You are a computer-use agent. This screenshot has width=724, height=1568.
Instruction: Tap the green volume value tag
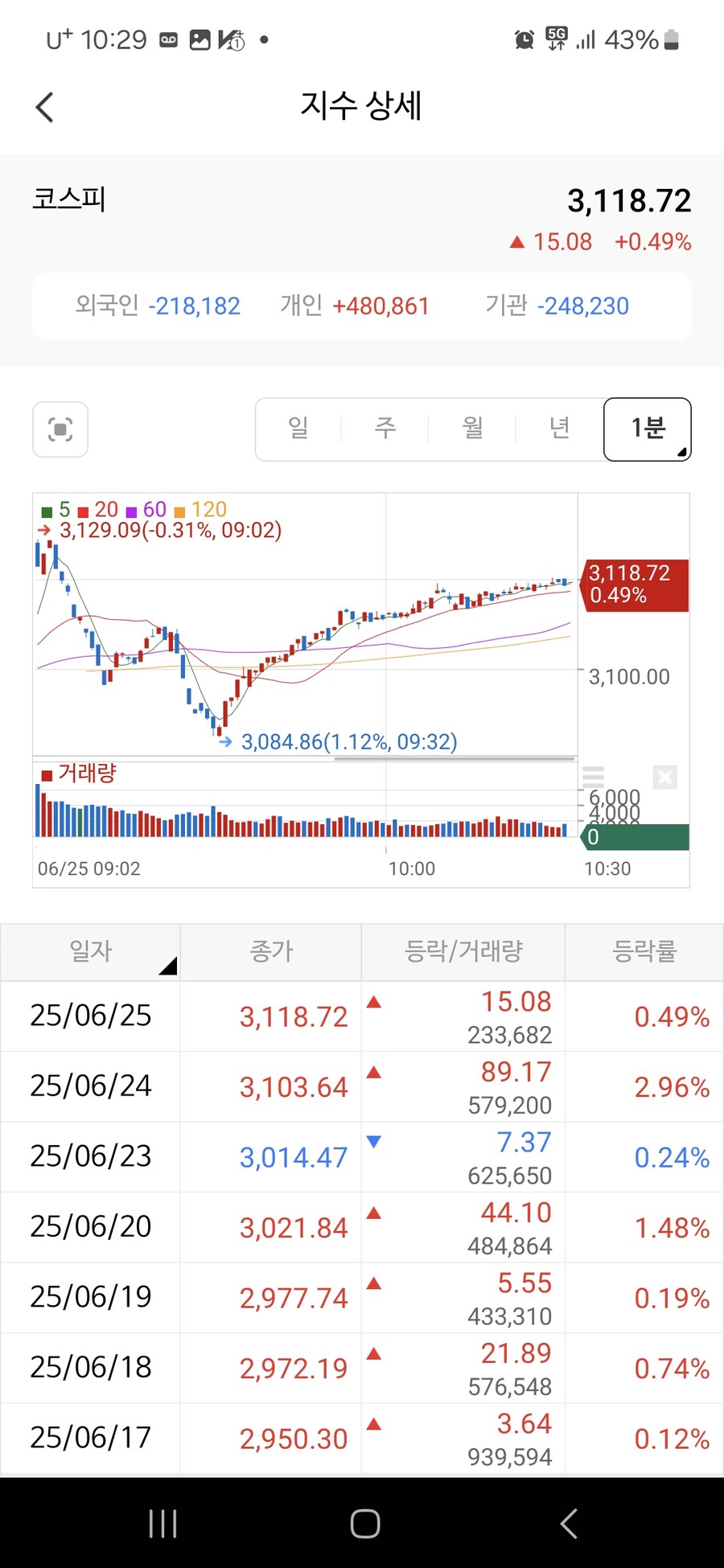pos(634,837)
